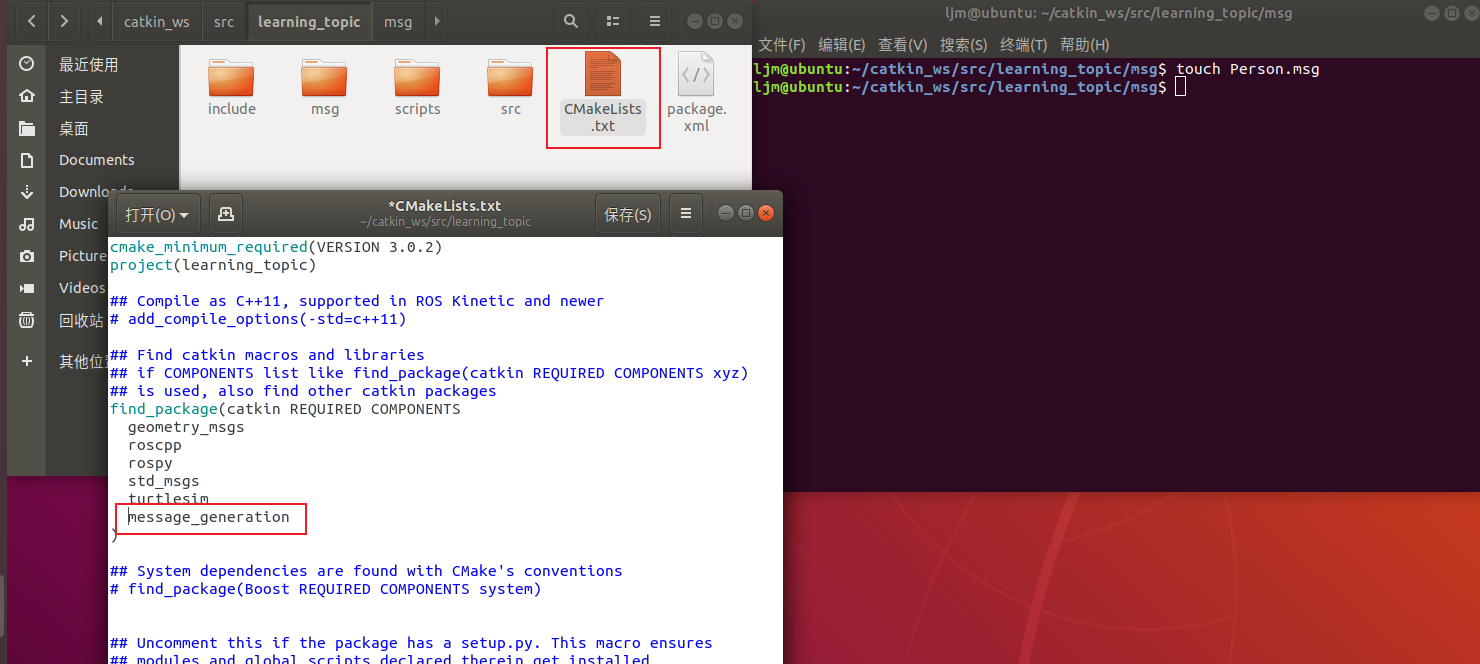Select the msg folder icon
This screenshot has width=1480, height=664.
point(325,79)
